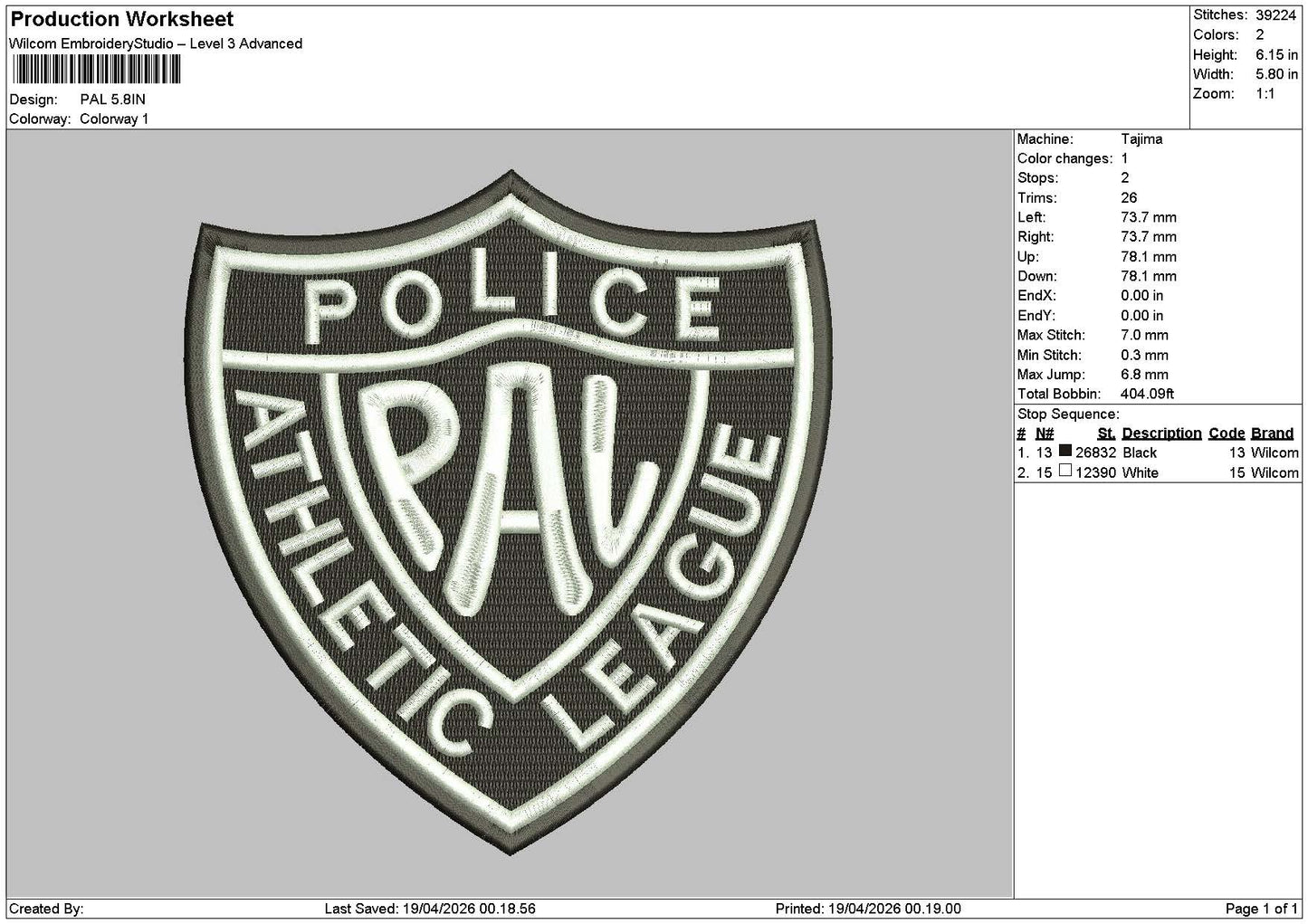This screenshot has height=924, width=1308.
Task: Select the Stitches value "39224"
Action: (1277, 14)
